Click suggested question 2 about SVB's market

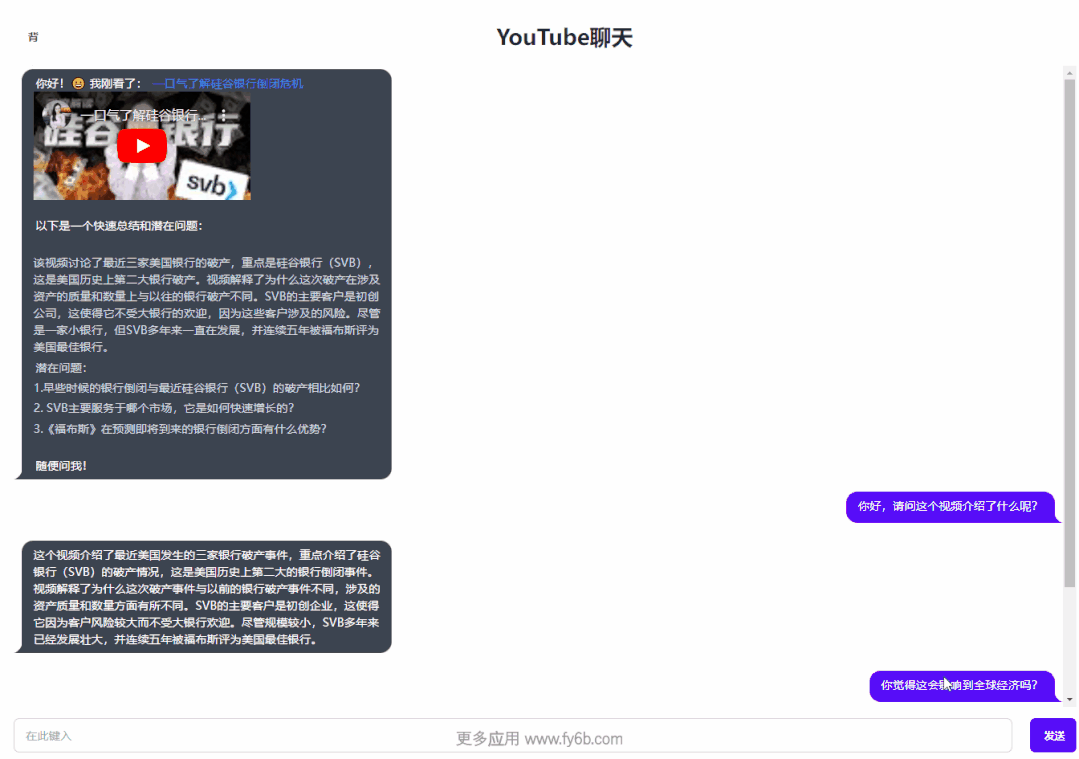tap(164, 408)
